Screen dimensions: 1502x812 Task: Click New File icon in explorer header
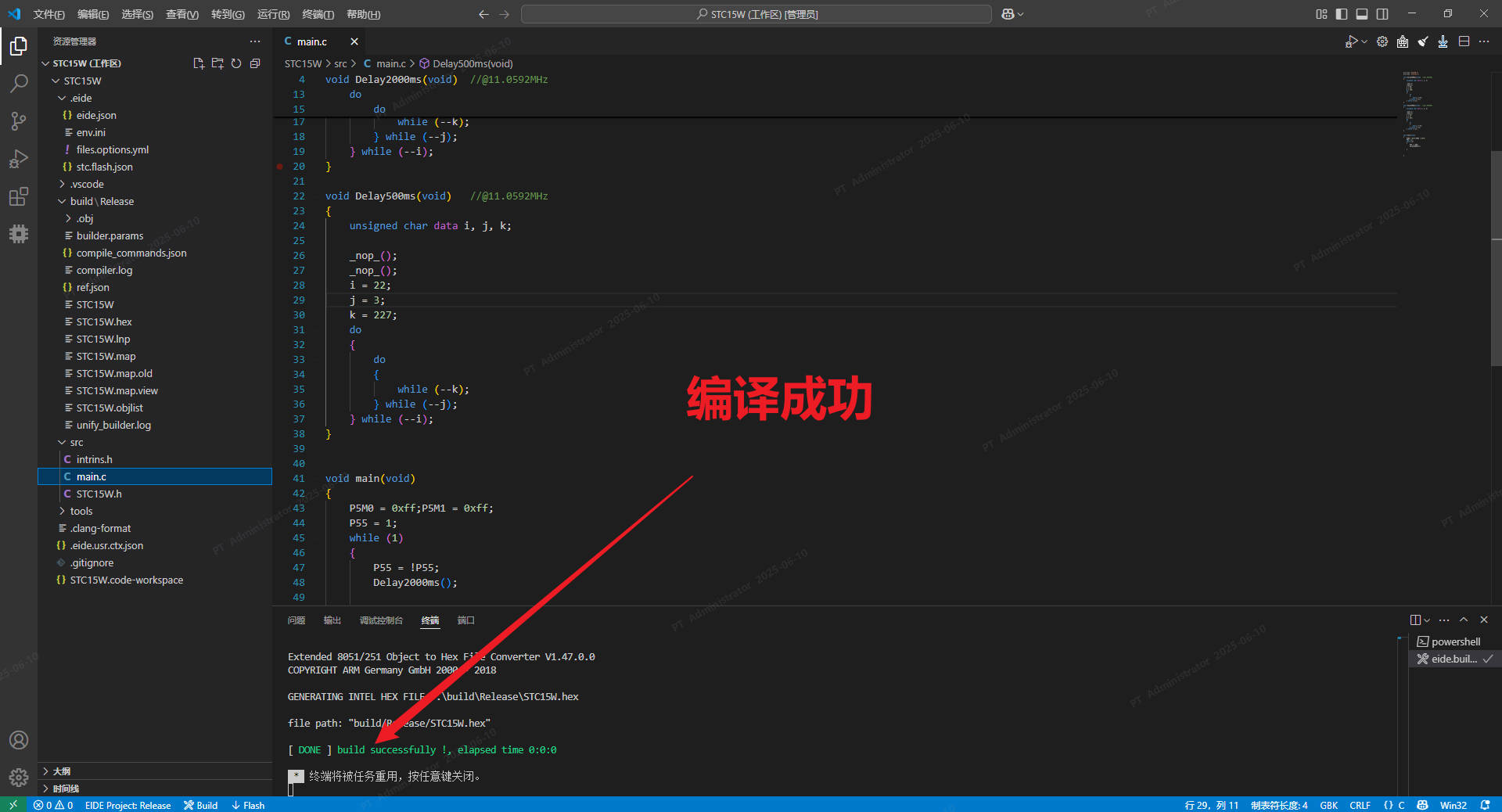tap(199, 63)
